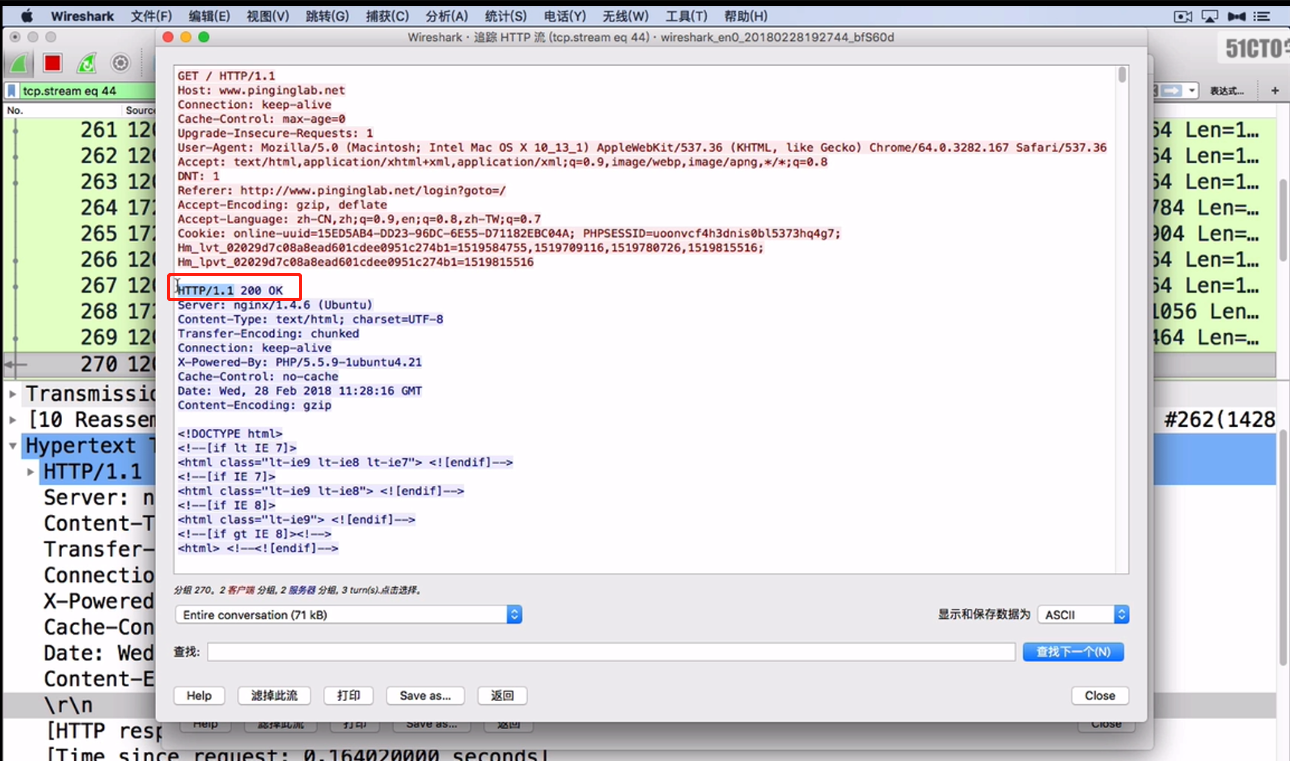Click the Host: www.pinginglab.net line
The width and height of the screenshot is (1290, 761).
pos(261,90)
